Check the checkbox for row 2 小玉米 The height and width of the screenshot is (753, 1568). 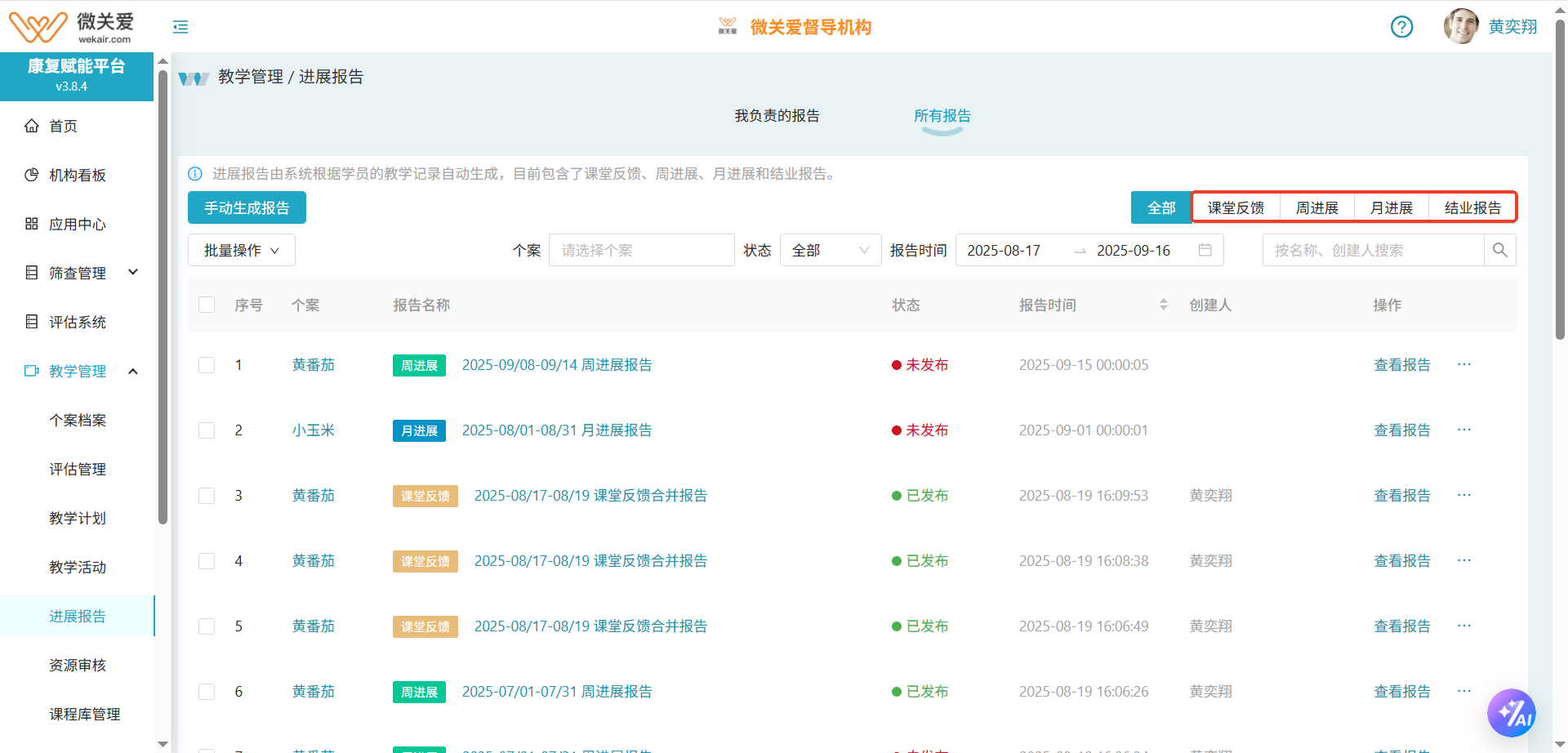click(207, 430)
